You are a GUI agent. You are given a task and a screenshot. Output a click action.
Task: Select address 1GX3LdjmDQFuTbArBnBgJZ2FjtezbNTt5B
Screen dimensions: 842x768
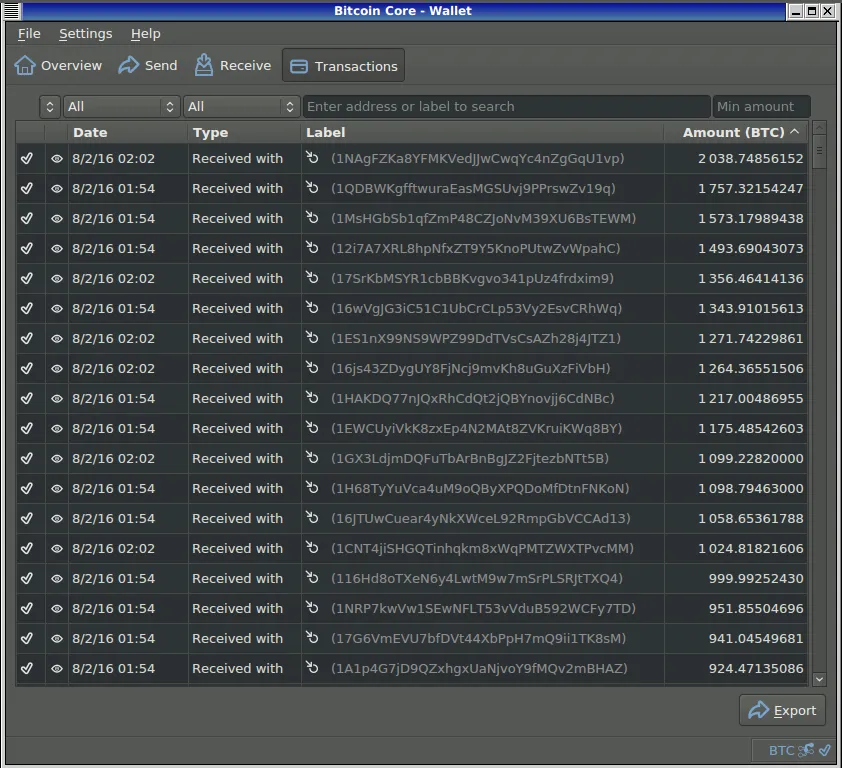tap(470, 459)
